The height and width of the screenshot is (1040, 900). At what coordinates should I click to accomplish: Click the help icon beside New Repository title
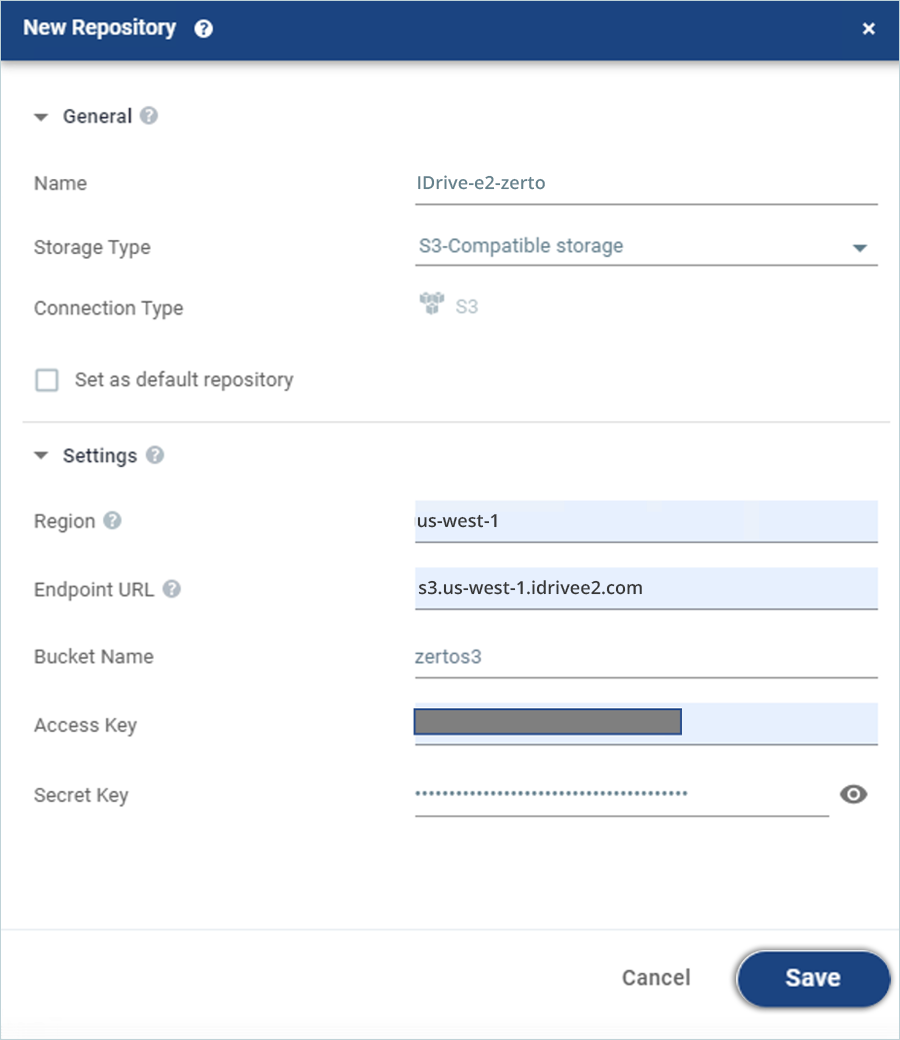point(204,29)
